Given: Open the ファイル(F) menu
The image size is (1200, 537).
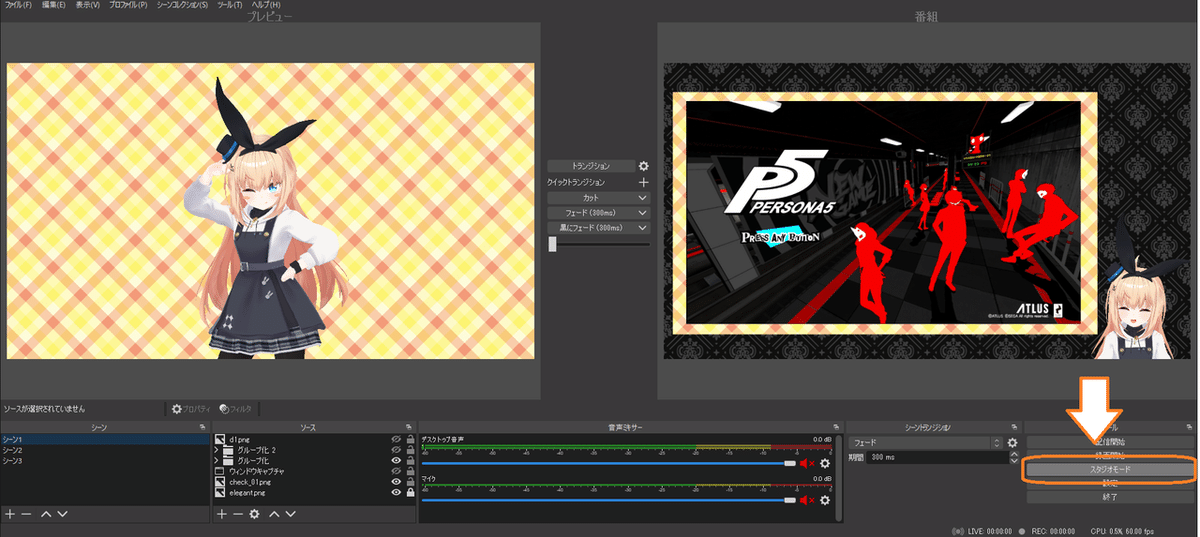Looking at the screenshot, I should pos(18,5).
